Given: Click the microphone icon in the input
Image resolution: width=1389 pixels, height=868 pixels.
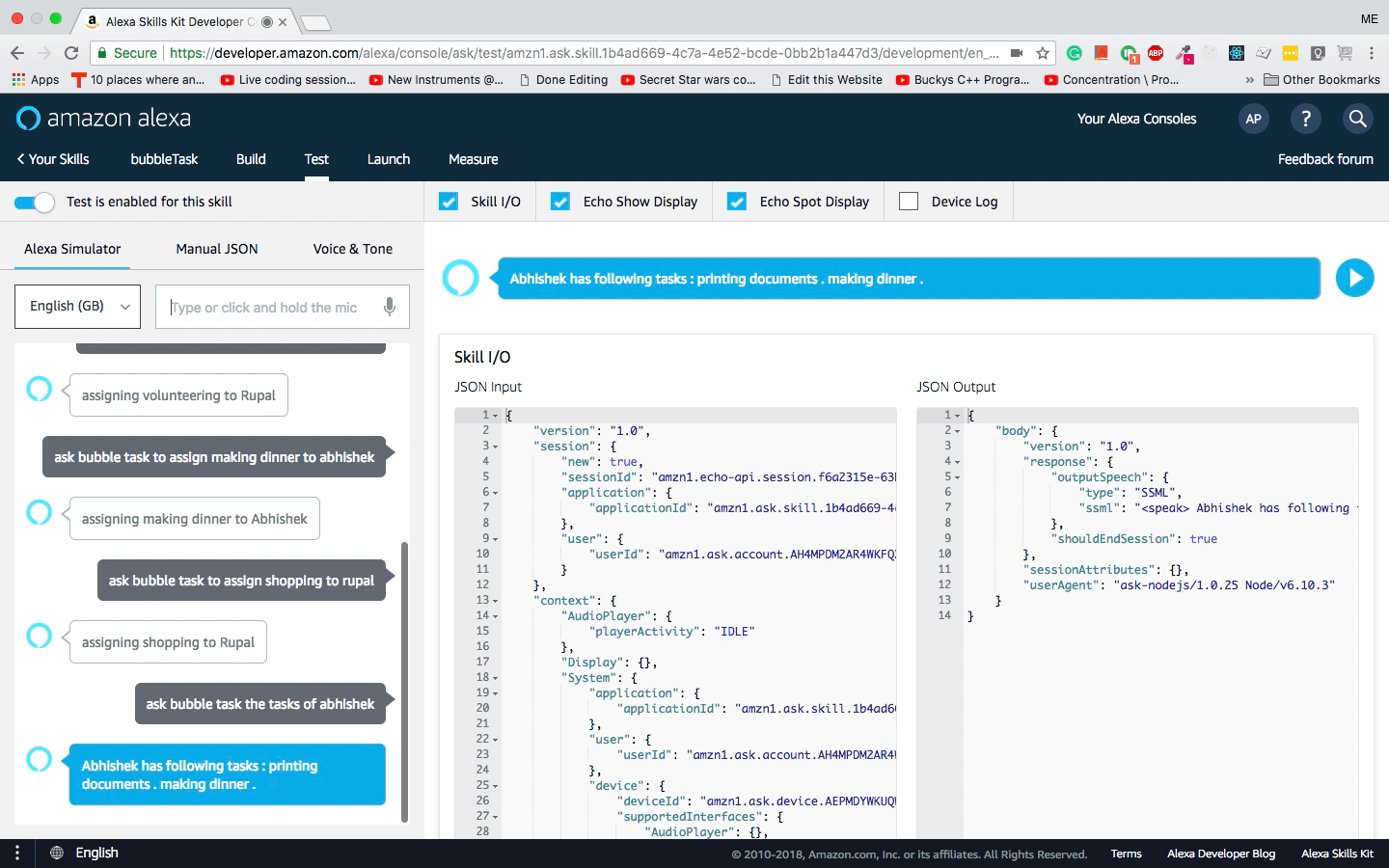Looking at the screenshot, I should tap(389, 307).
